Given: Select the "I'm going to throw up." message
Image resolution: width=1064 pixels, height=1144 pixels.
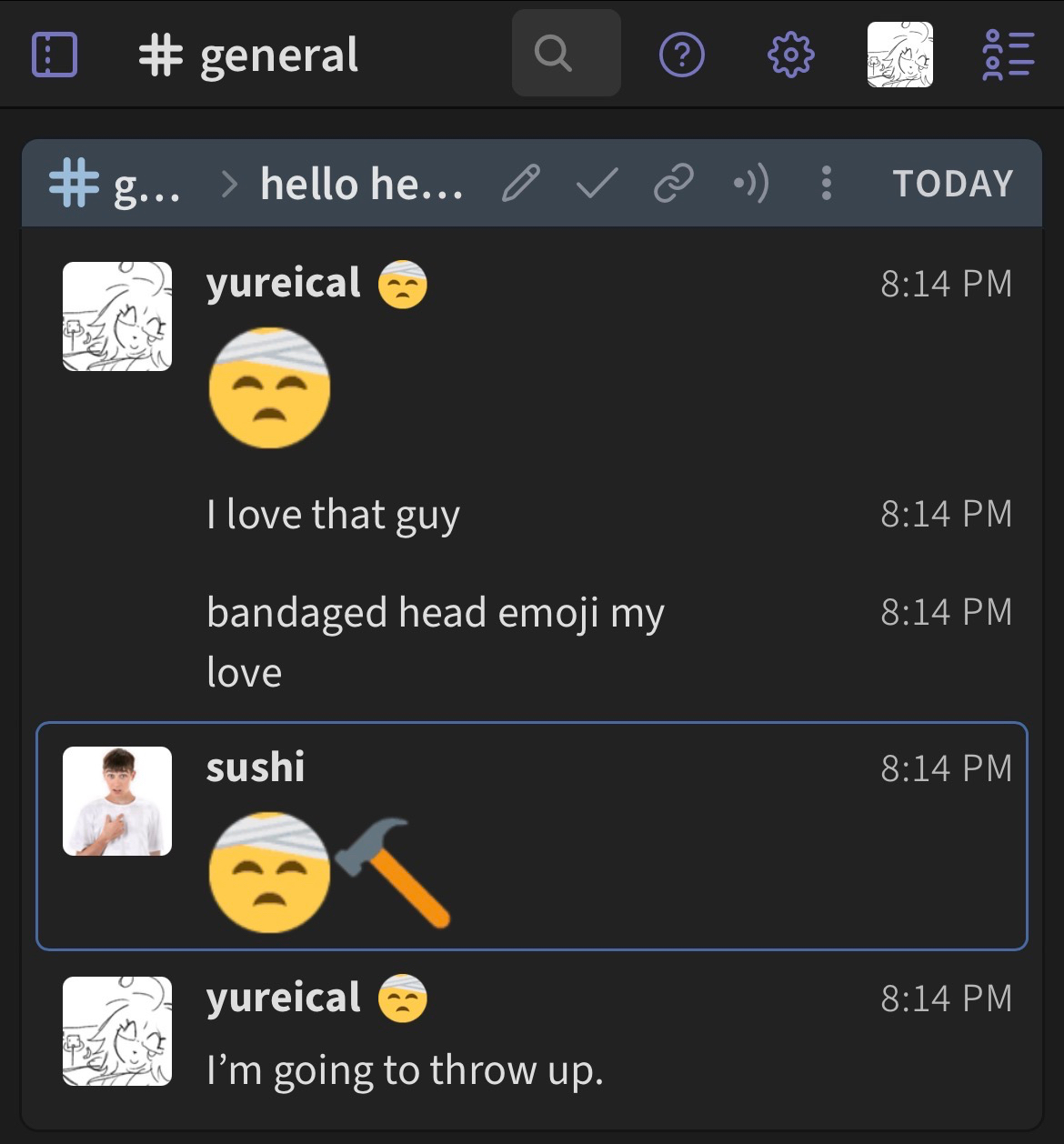Looking at the screenshot, I should point(405,1070).
